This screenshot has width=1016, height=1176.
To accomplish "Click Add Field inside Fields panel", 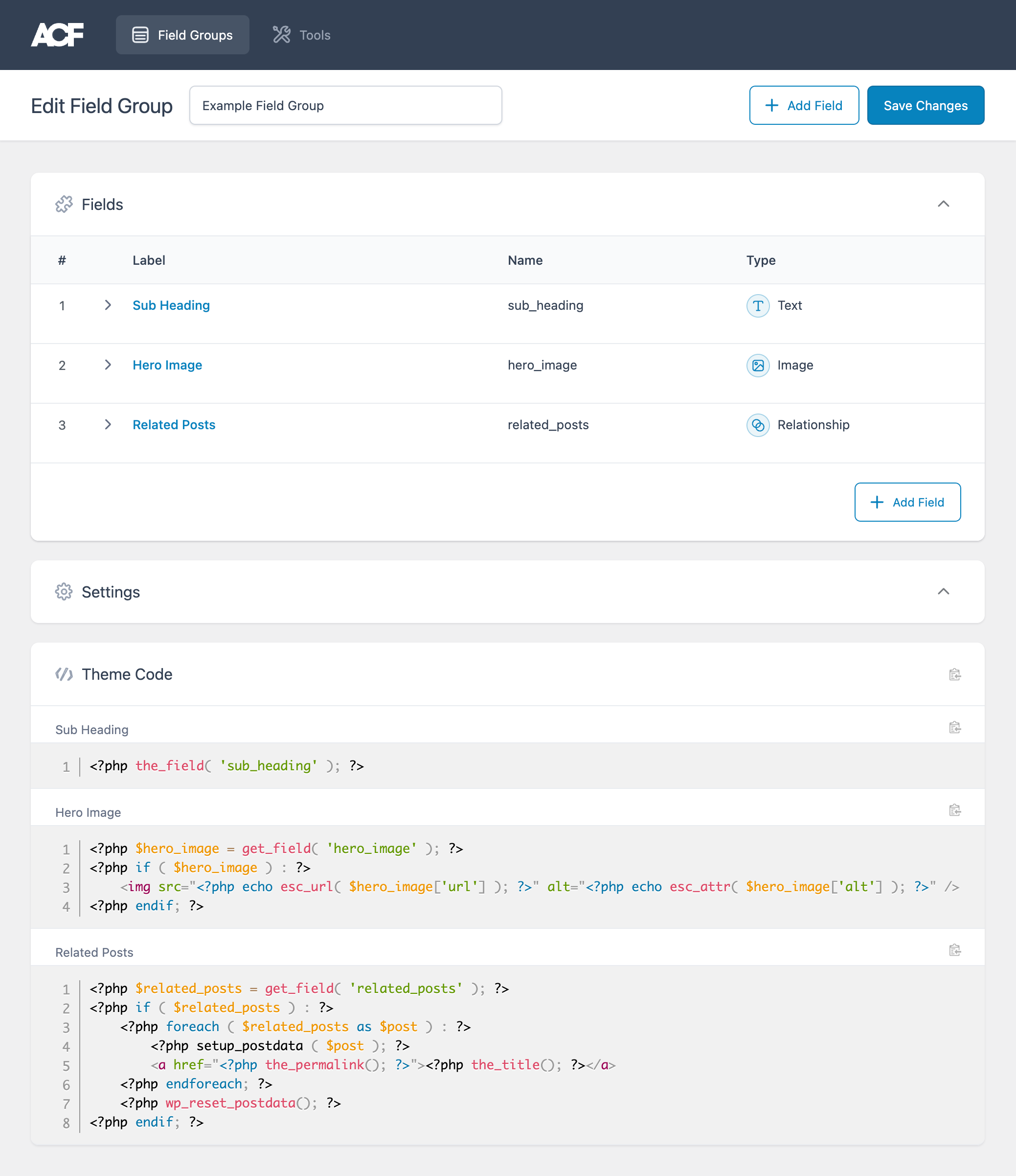I will tap(907, 502).
